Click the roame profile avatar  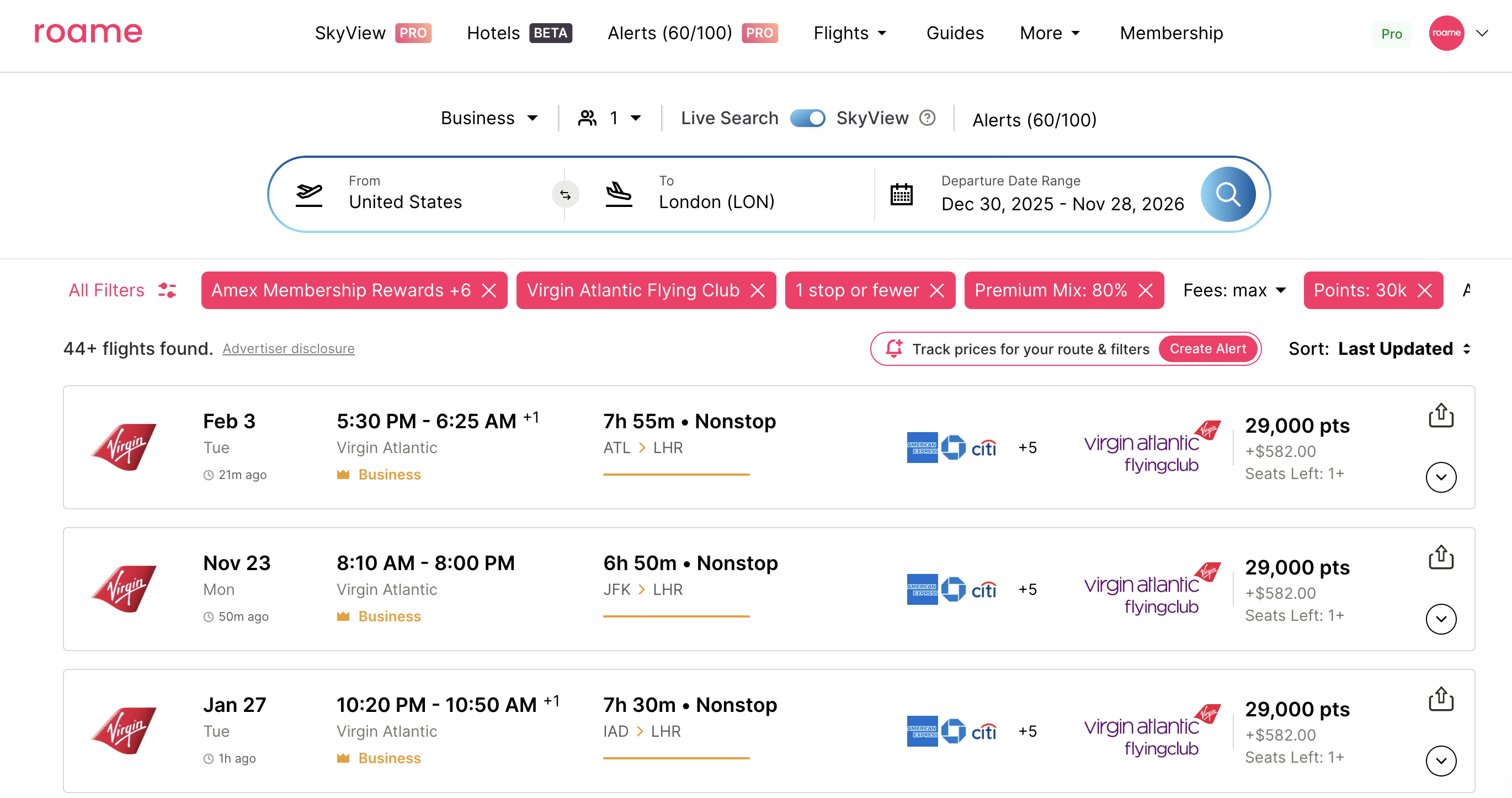pyautogui.click(x=1446, y=33)
